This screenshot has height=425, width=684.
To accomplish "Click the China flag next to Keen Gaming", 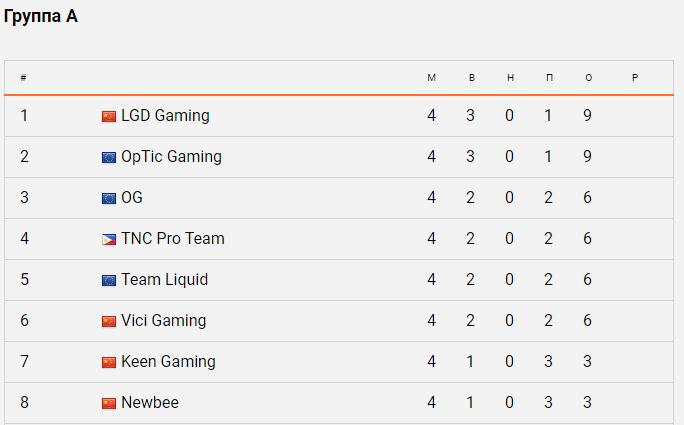I will click(109, 363).
